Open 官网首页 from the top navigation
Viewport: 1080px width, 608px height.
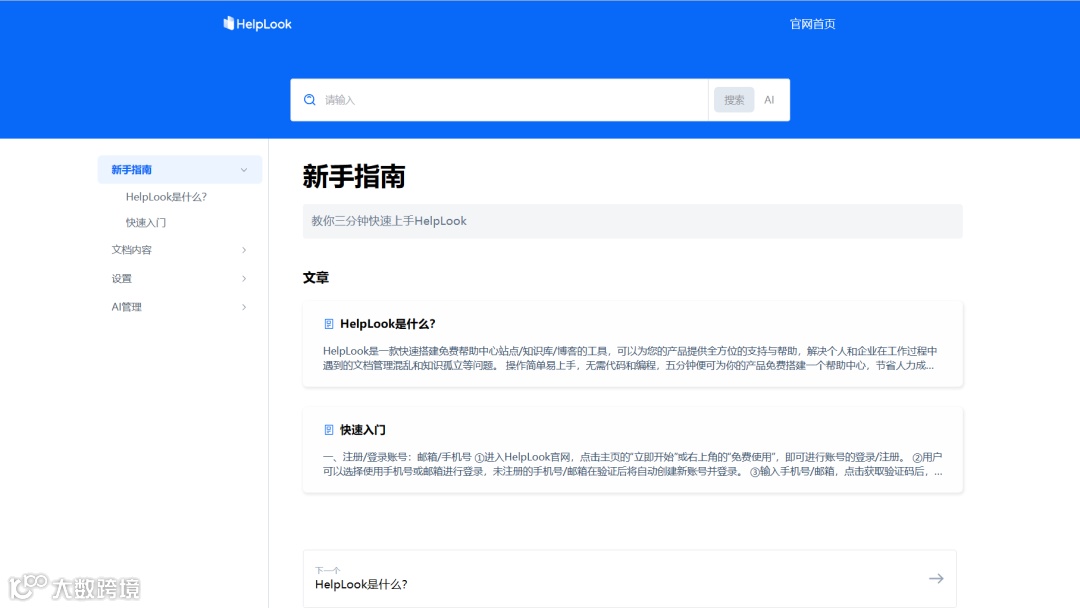point(812,23)
